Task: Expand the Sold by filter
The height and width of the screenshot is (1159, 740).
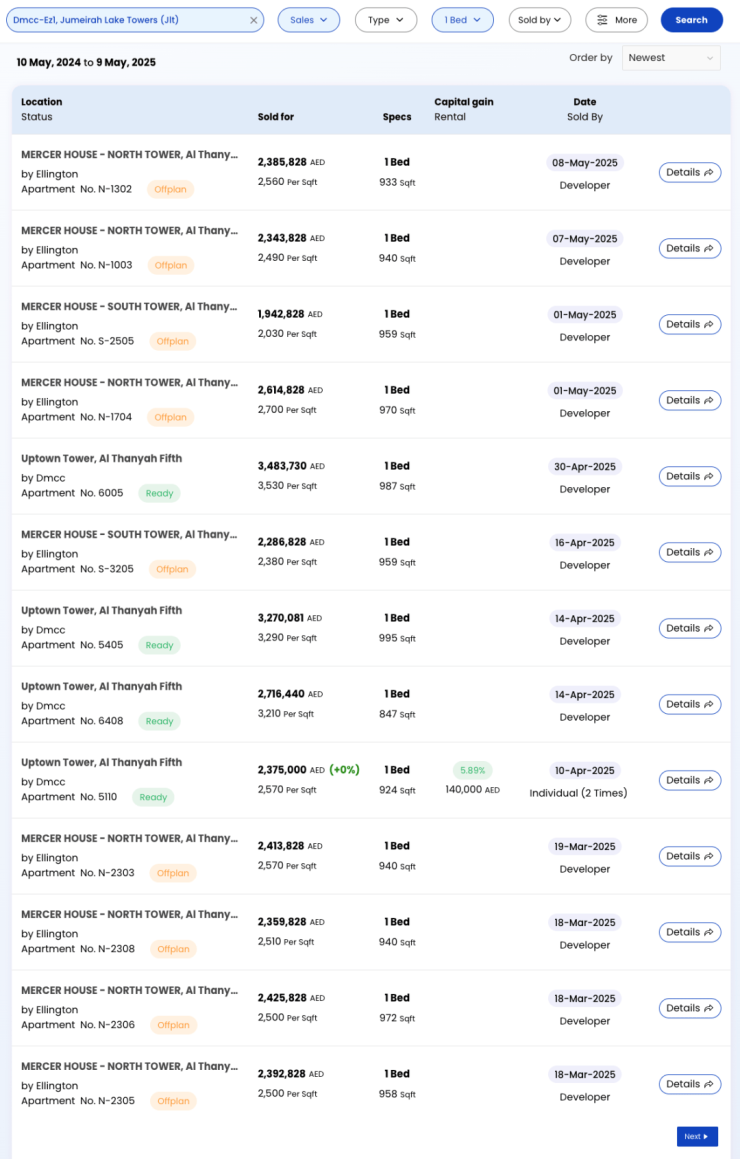Action: tap(539, 20)
